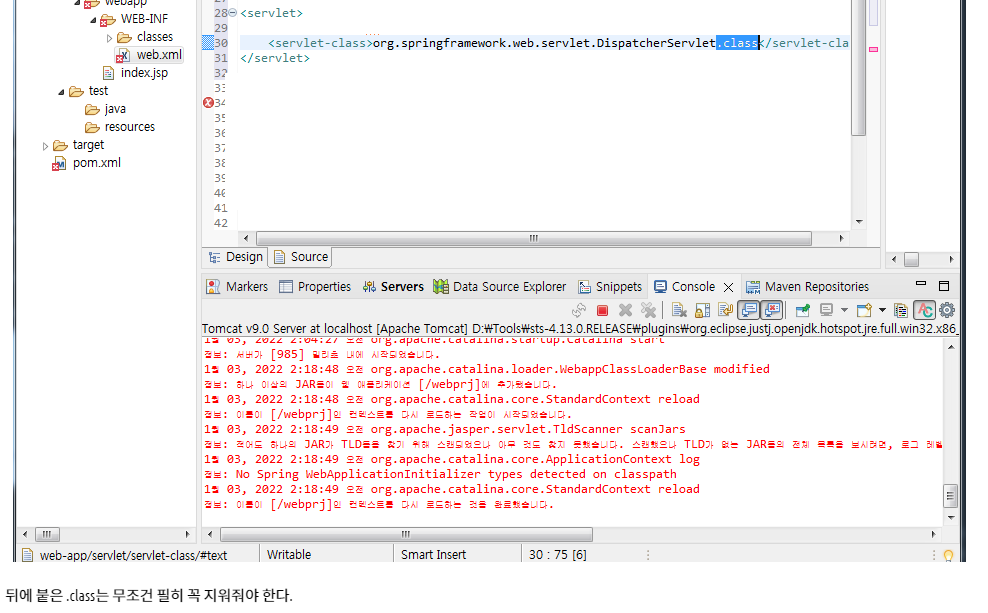Image resolution: width=988 pixels, height=613 pixels.
Task: Maximize the Console panel view
Action: (944, 286)
